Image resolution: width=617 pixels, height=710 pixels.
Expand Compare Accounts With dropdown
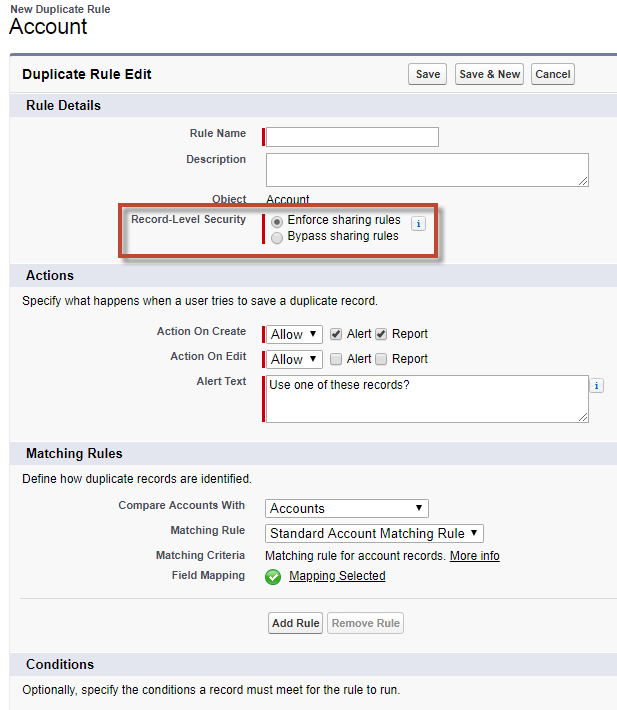(x=347, y=508)
